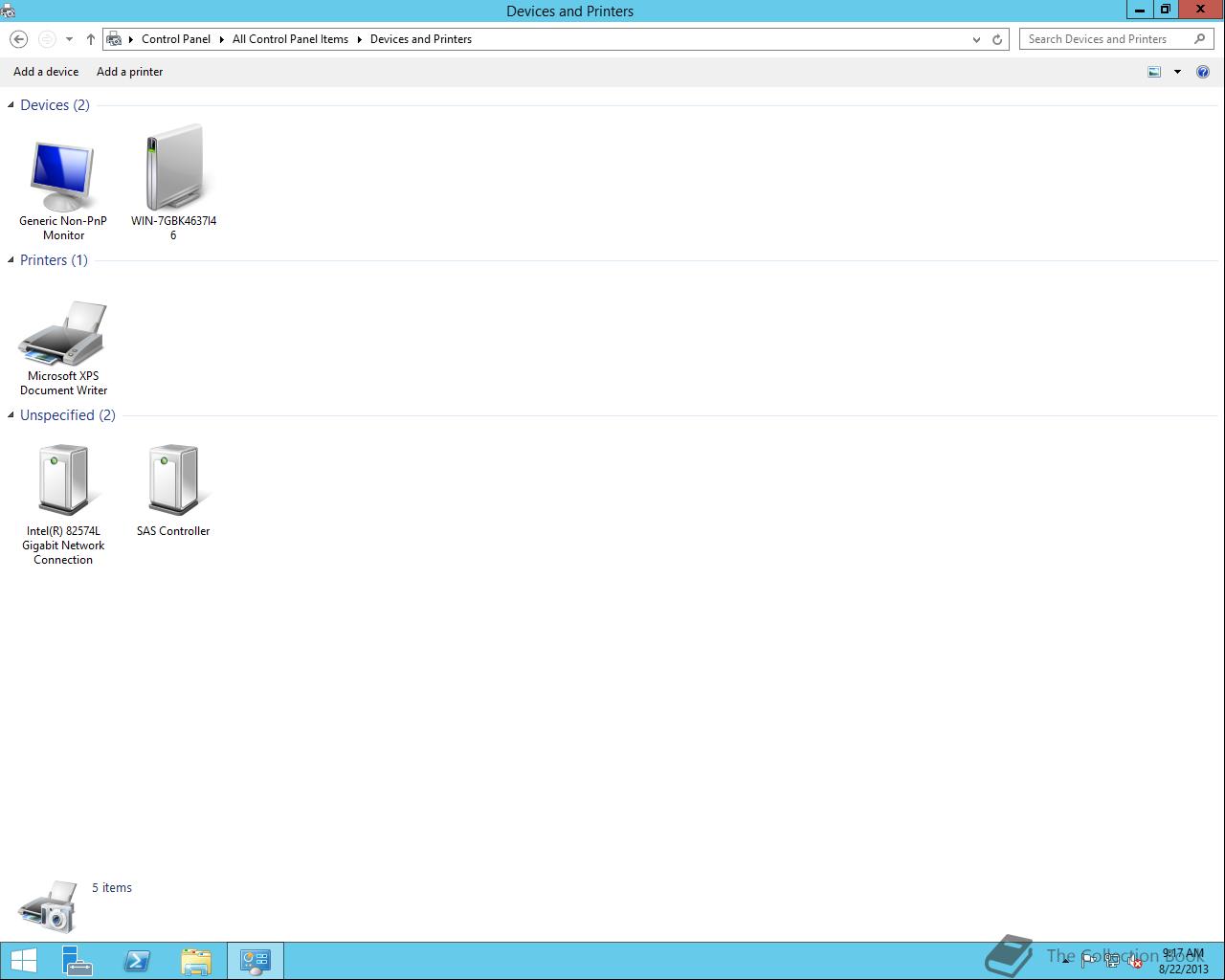This screenshot has height=980, width=1225.
Task: Change your view icon button
Action: pos(1154,72)
